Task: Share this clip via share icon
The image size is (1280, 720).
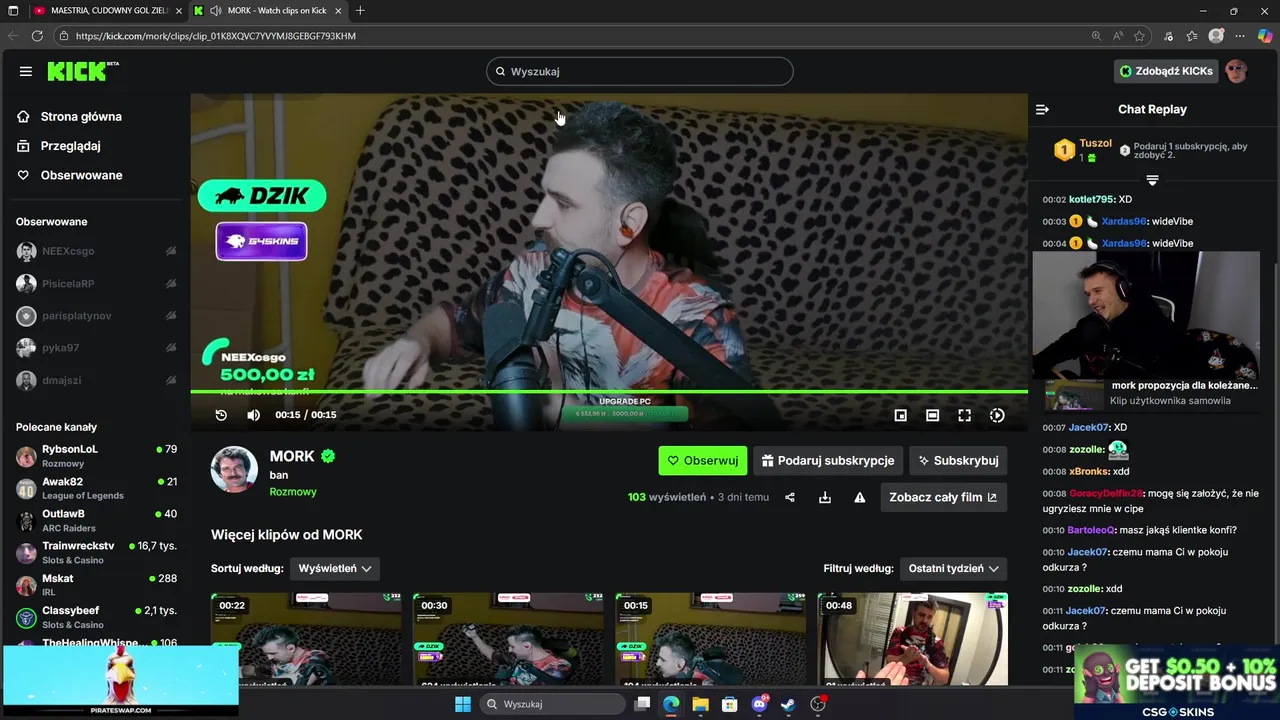Action: tap(790, 497)
